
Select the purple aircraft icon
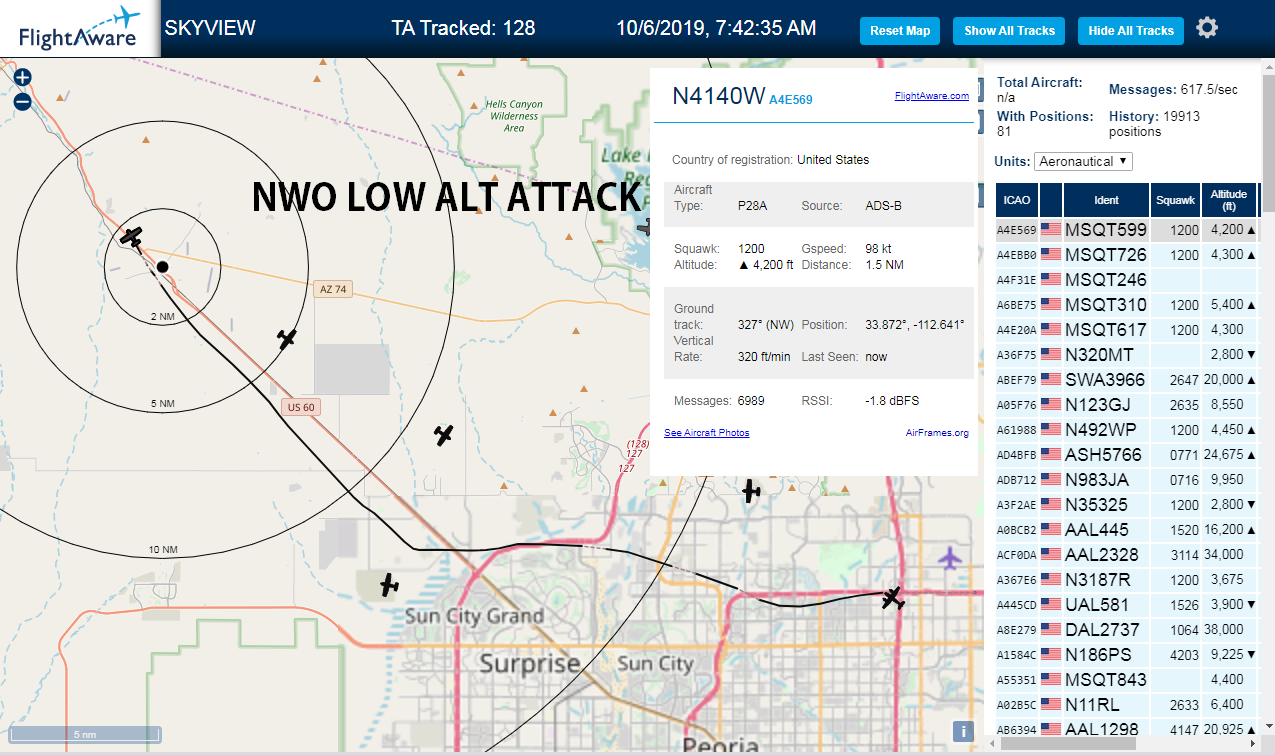click(x=950, y=557)
